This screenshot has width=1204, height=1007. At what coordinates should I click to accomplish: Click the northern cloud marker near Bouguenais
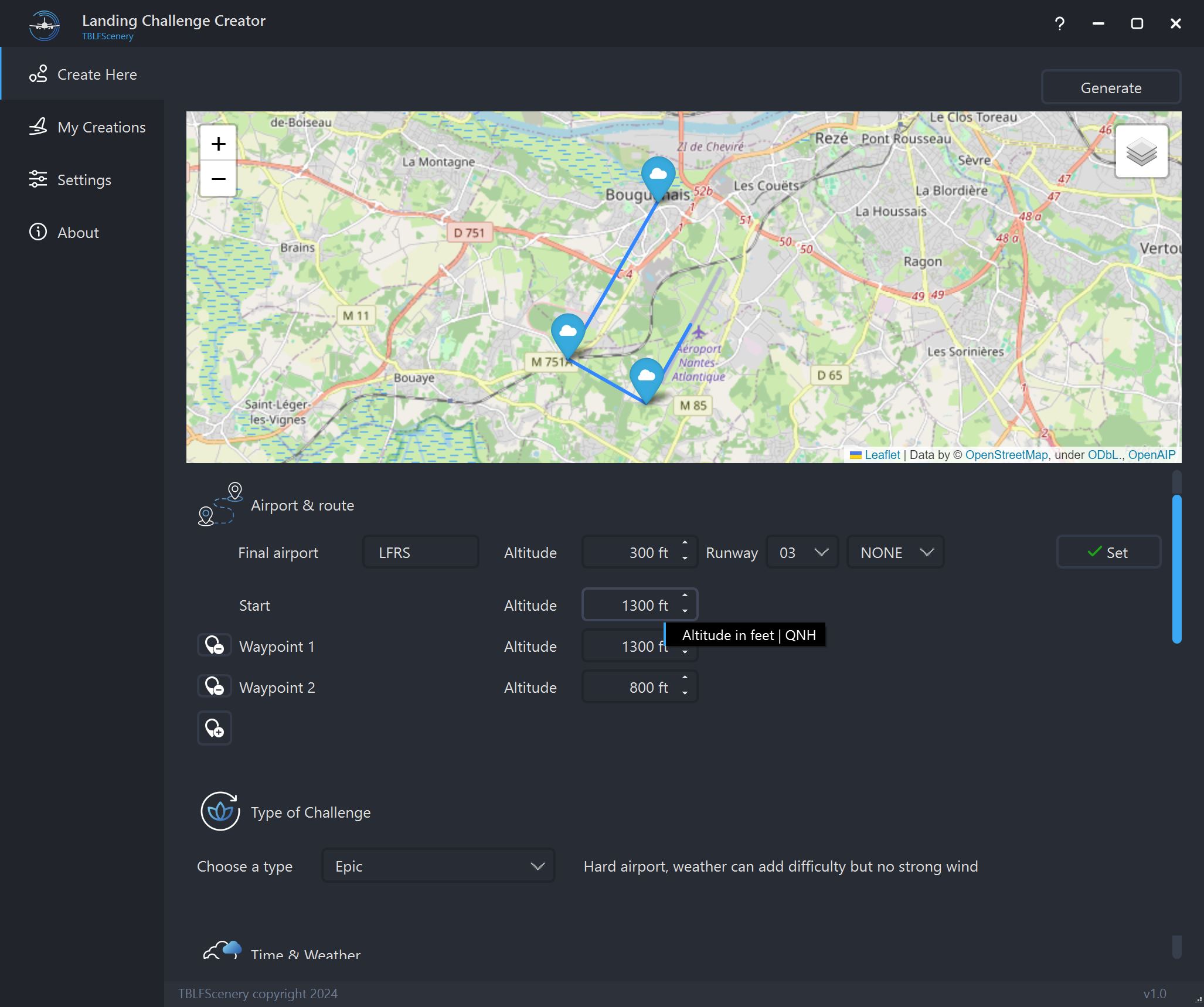point(658,175)
